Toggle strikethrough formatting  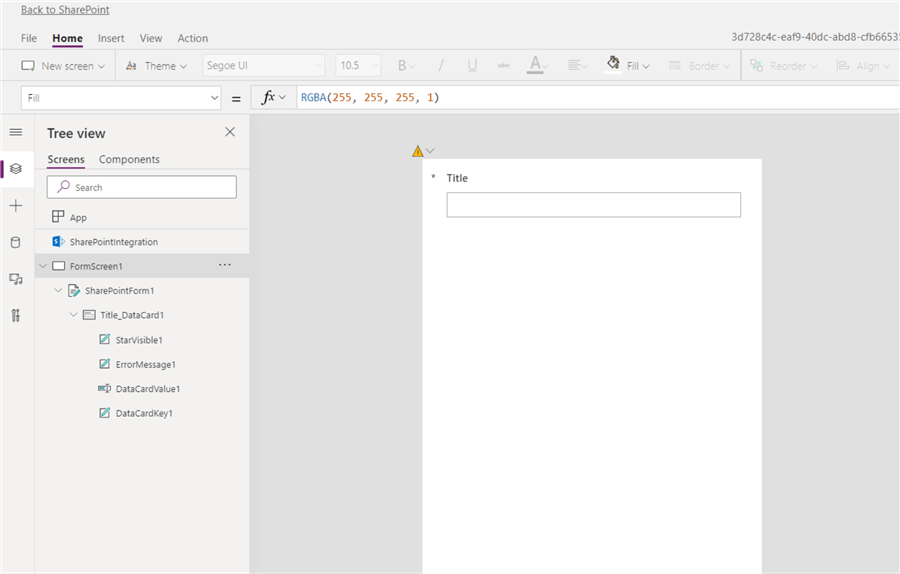503,65
